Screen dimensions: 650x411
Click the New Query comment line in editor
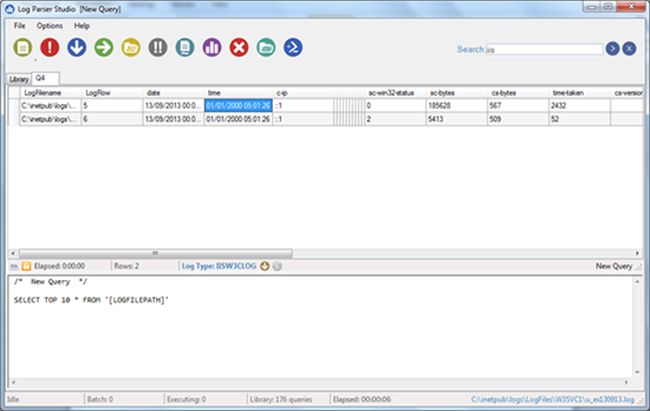click(51, 282)
